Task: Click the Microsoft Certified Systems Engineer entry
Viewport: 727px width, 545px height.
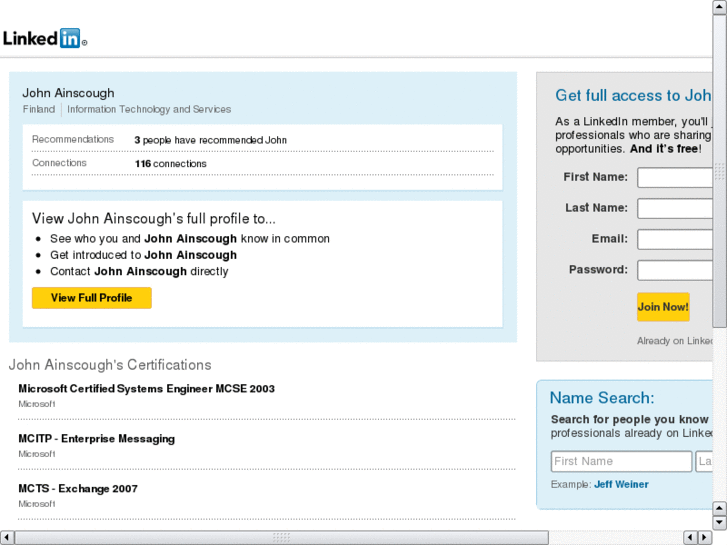Action: [x=146, y=389]
